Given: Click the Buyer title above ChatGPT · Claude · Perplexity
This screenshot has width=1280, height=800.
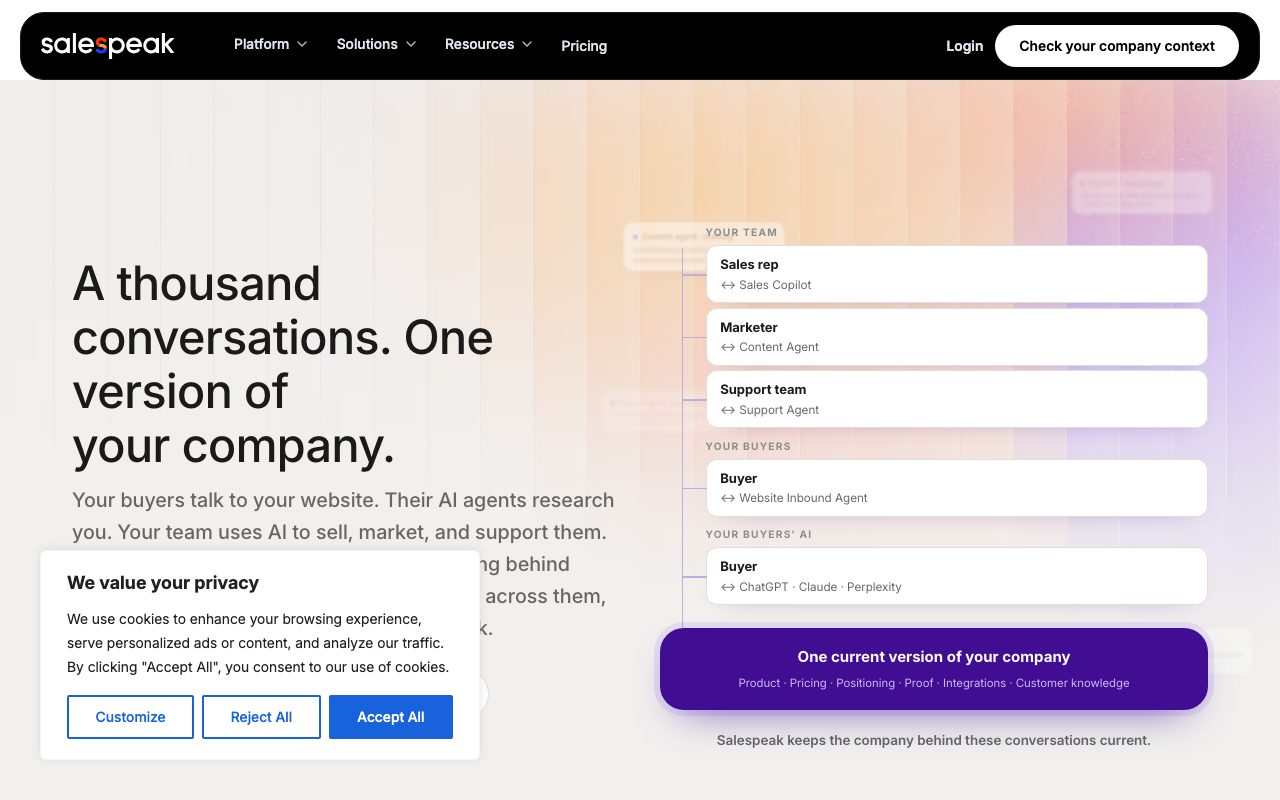Looking at the screenshot, I should [739, 567].
